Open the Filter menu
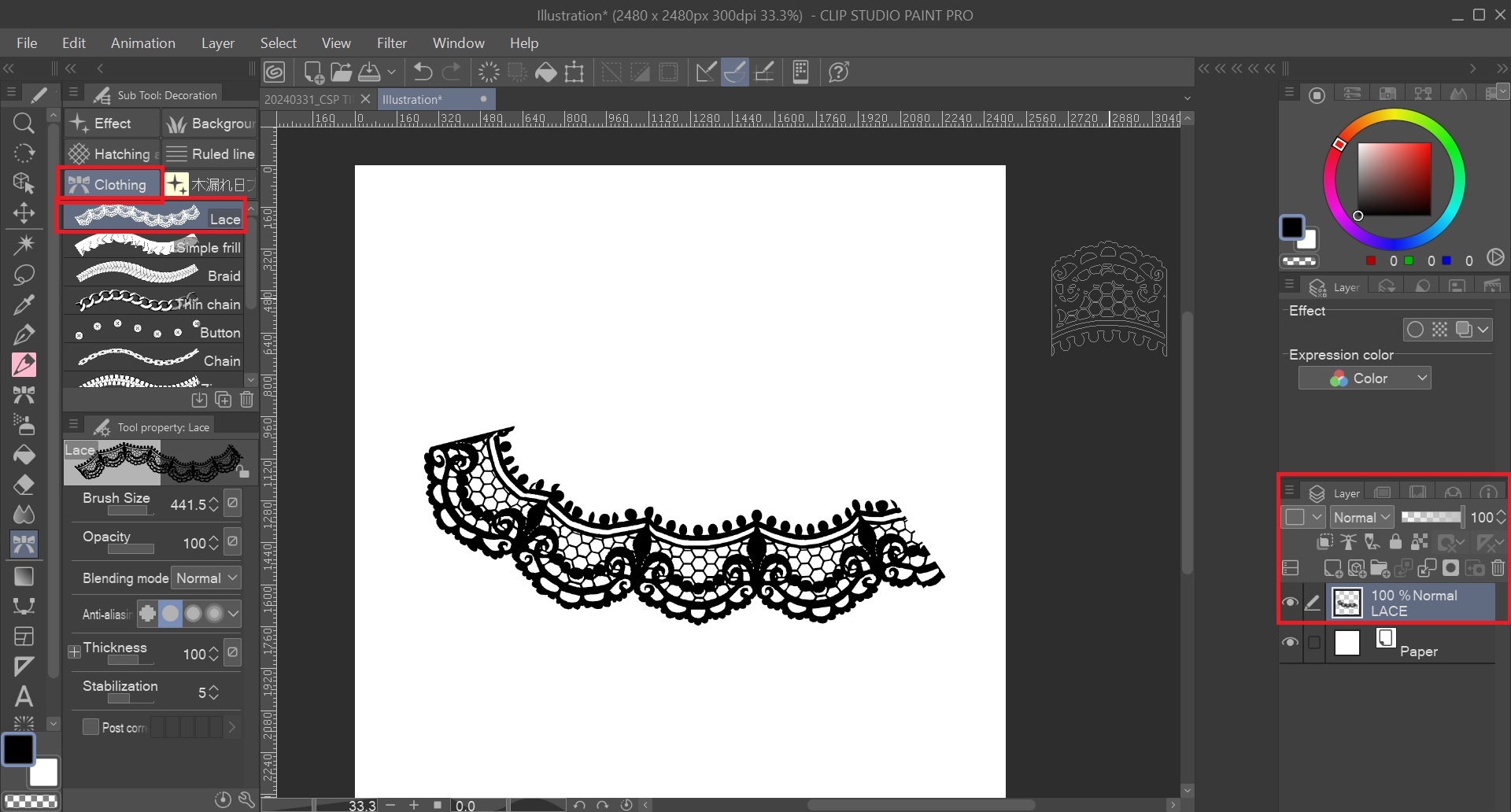This screenshot has height=812, width=1511. [x=391, y=43]
